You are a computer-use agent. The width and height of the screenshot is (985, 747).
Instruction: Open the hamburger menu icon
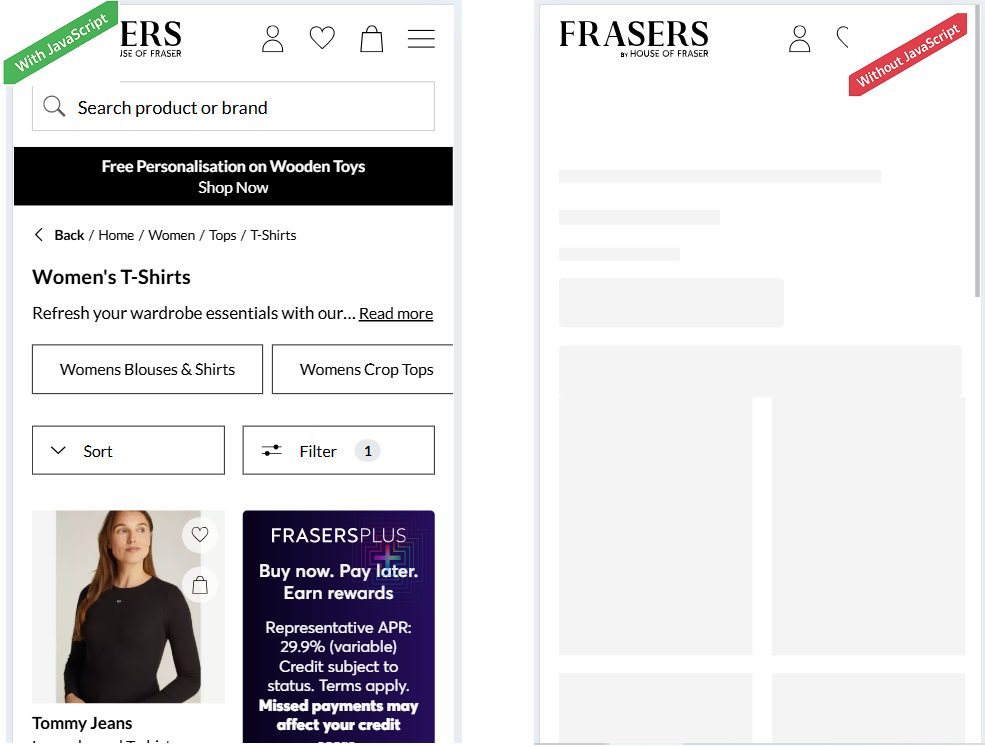coord(421,38)
